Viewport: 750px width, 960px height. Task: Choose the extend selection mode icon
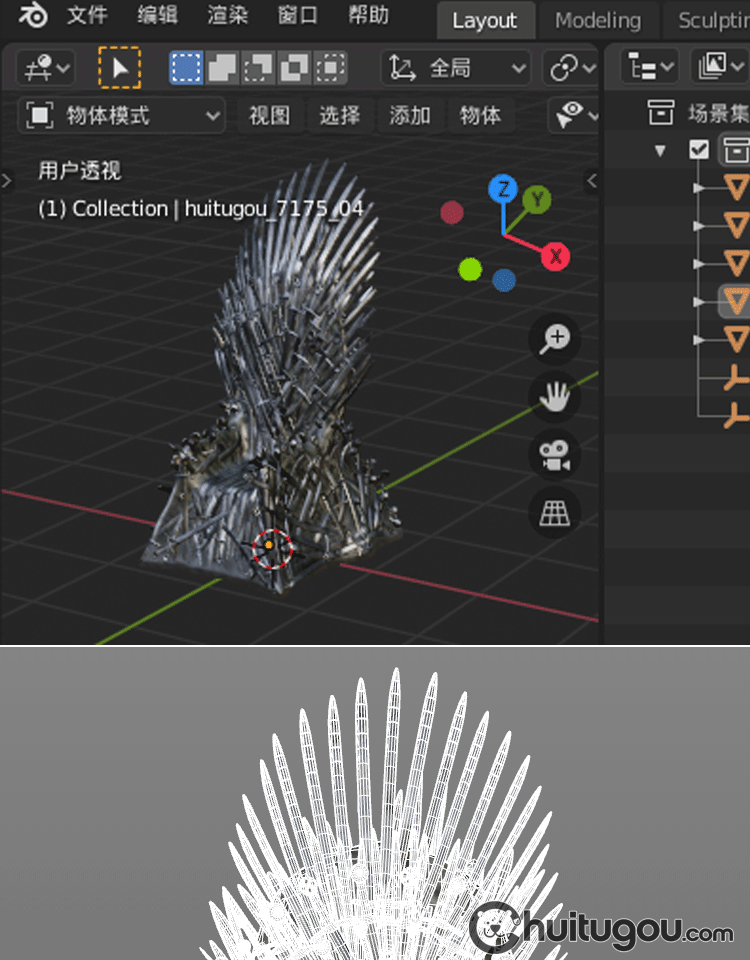222,68
